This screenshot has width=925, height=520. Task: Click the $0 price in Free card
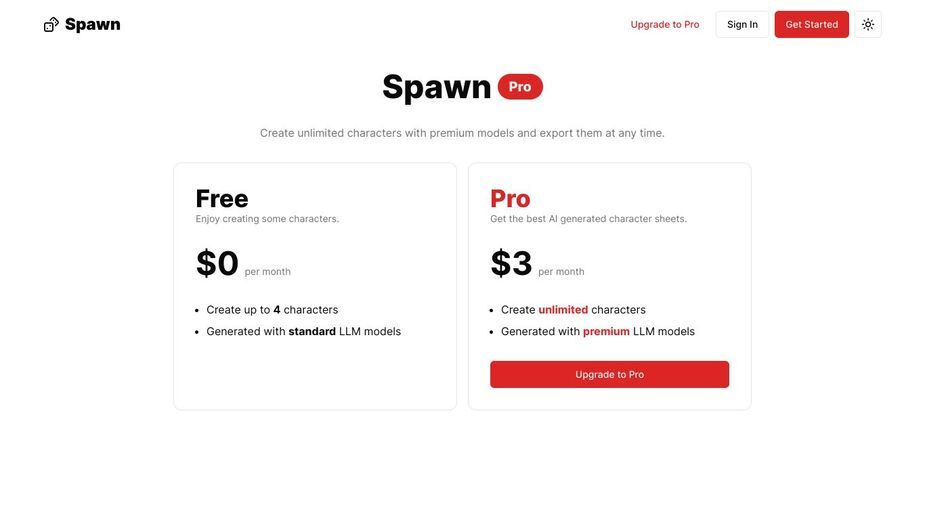pyautogui.click(x=217, y=263)
